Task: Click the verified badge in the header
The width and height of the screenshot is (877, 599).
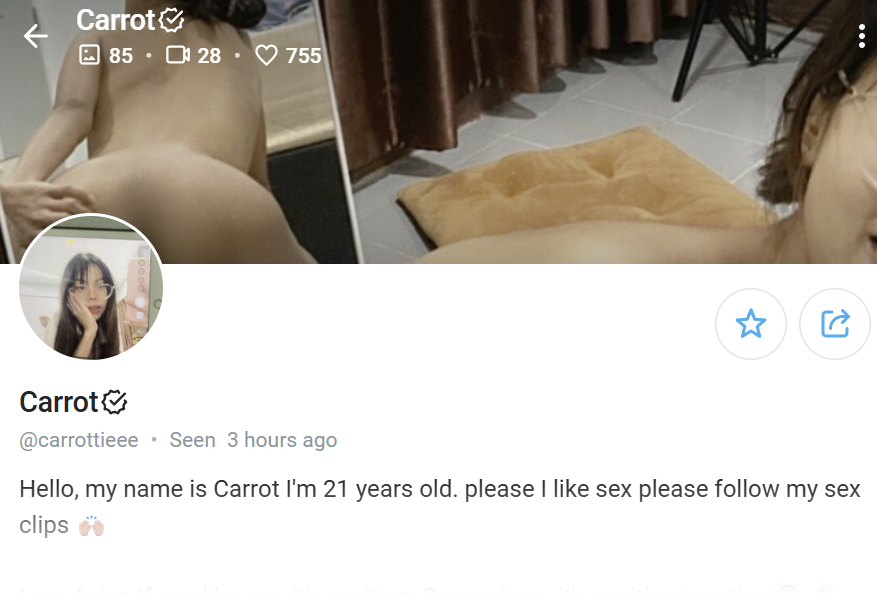Action: (x=171, y=21)
